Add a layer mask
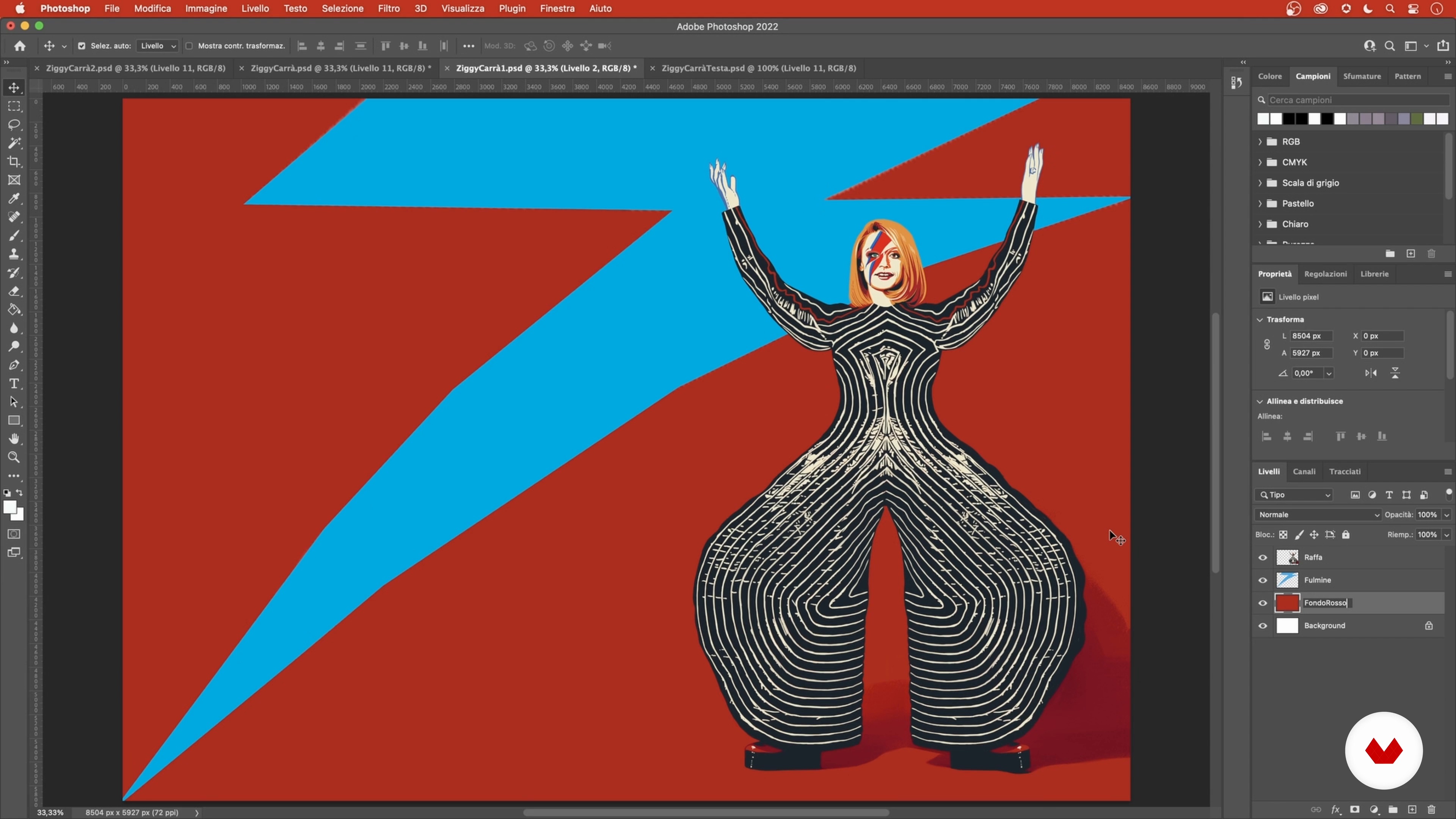This screenshot has width=1456, height=819. [1355, 810]
